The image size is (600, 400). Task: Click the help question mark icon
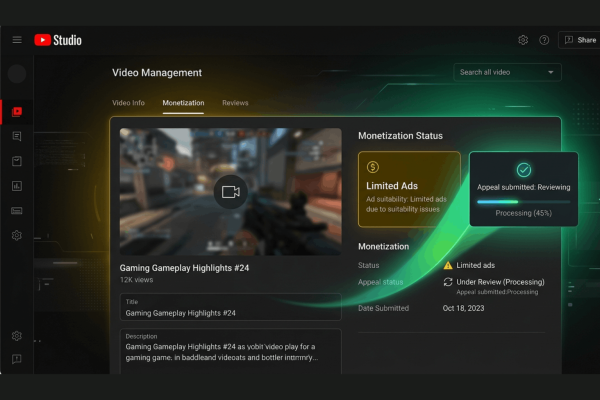(x=544, y=40)
